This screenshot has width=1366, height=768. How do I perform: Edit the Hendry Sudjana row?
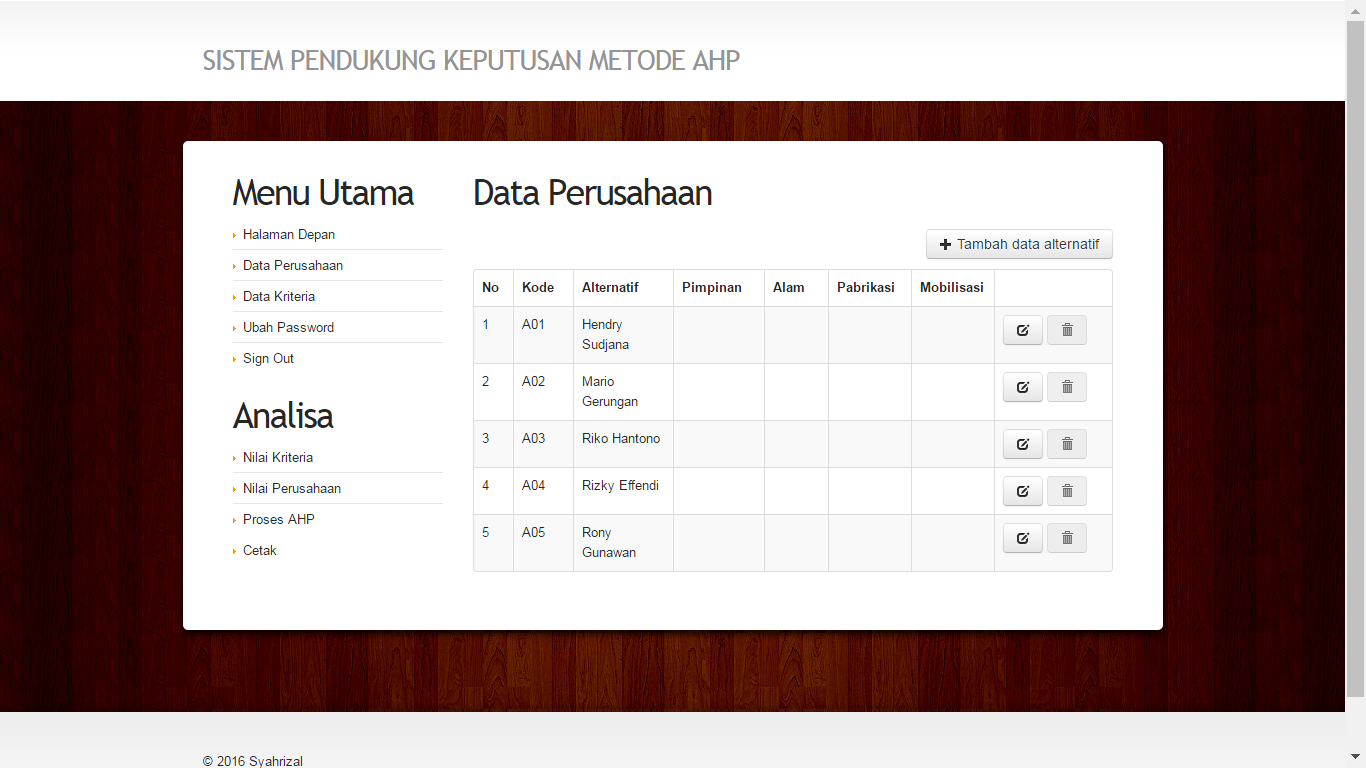pyautogui.click(x=1022, y=330)
